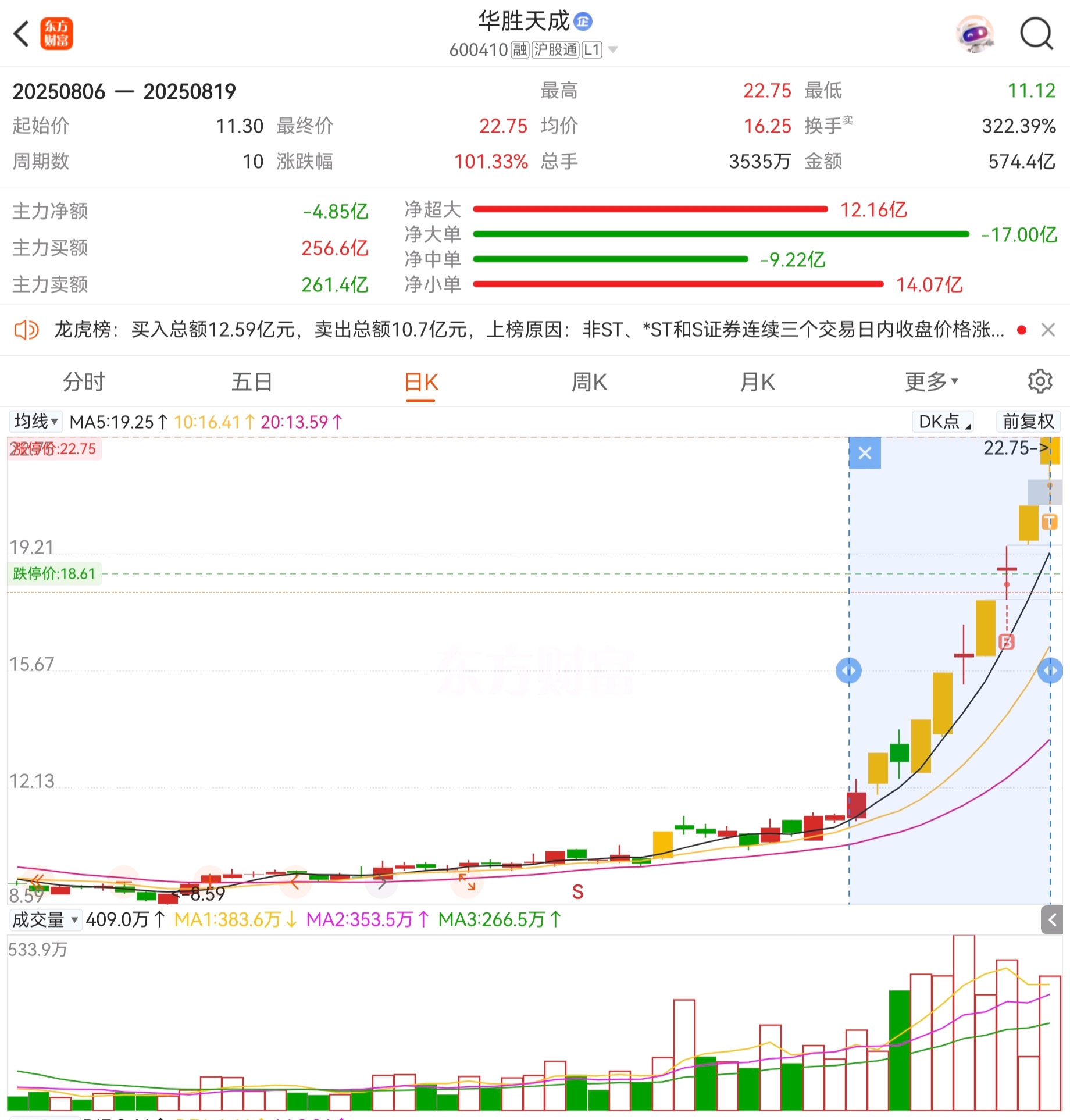Tap the 均价 16.25 value
Screen dimensions: 1070x1120
coord(768,126)
